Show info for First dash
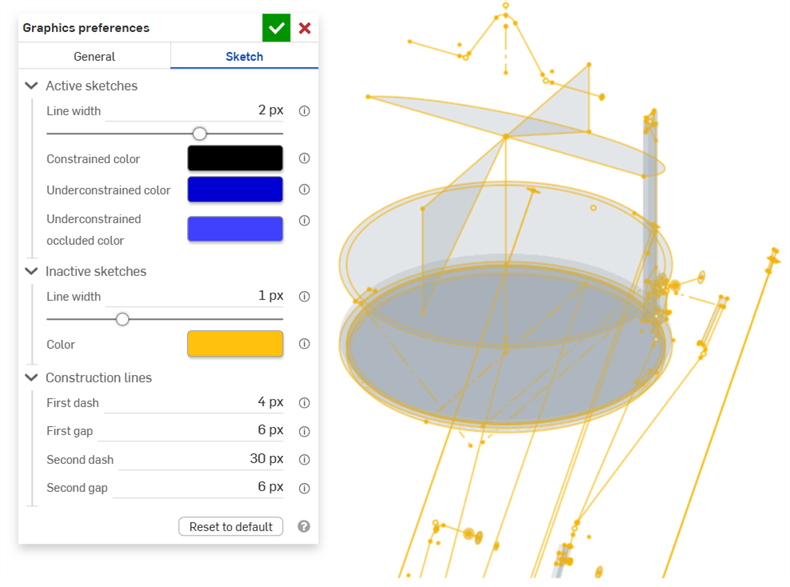 (304, 403)
